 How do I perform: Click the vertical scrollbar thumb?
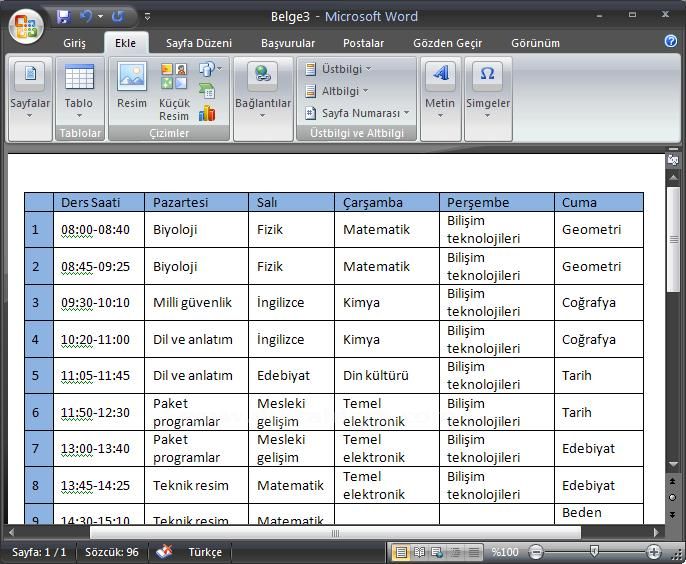tap(673, 239)
